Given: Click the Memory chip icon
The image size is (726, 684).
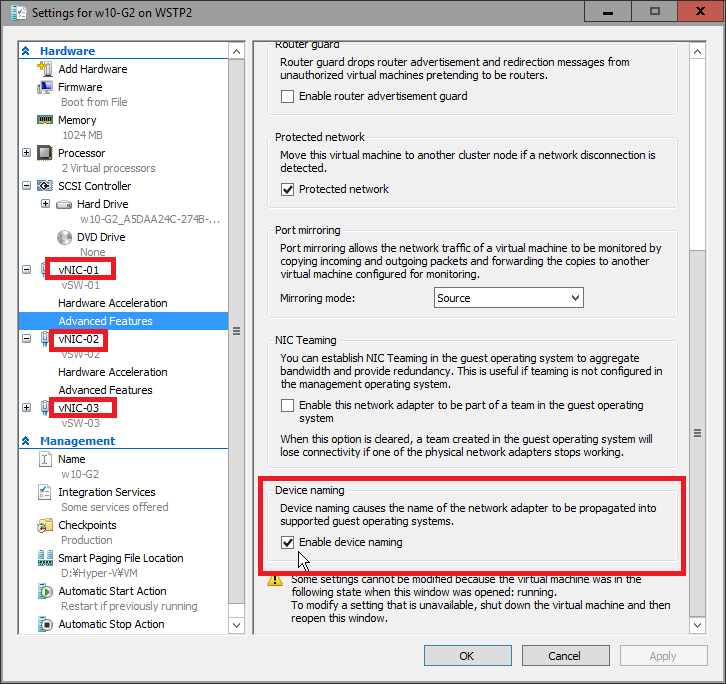Looking at the screenshot, I should point(44,120).
